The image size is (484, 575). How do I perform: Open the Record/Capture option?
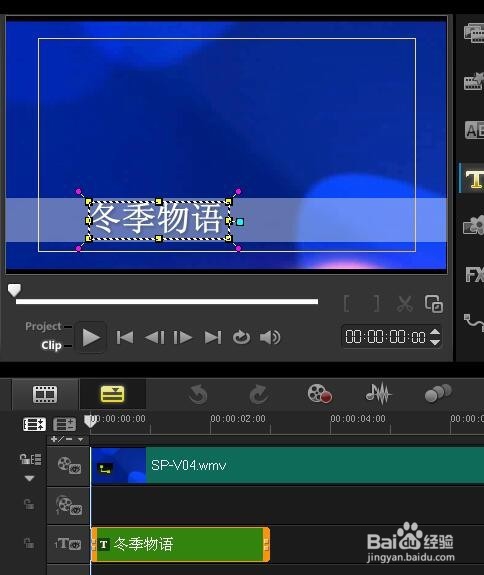tap(319, 394)
